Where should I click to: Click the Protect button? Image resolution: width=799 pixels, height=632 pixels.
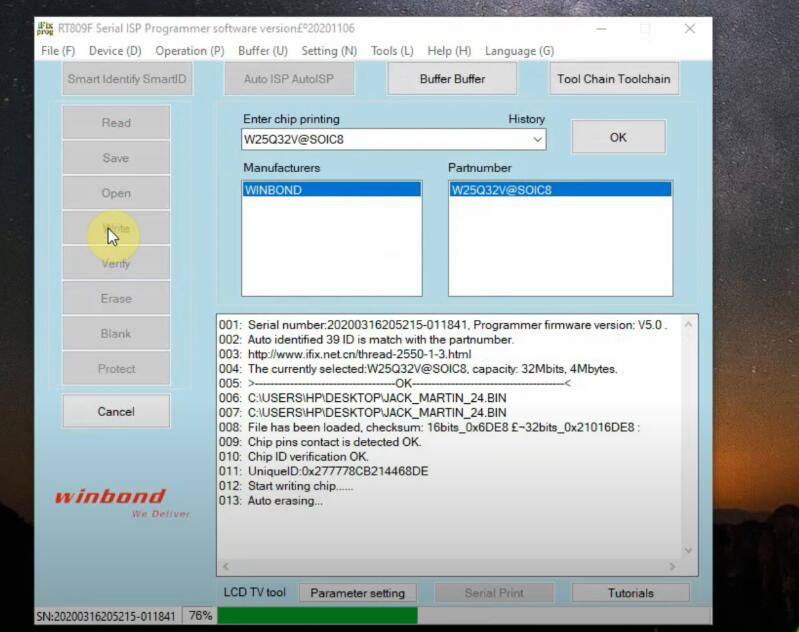click(x=116, y=369)
